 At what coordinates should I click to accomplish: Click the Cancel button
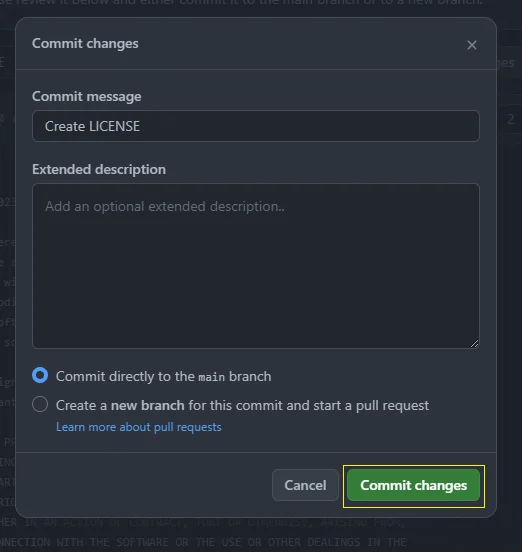coord(305,485)
